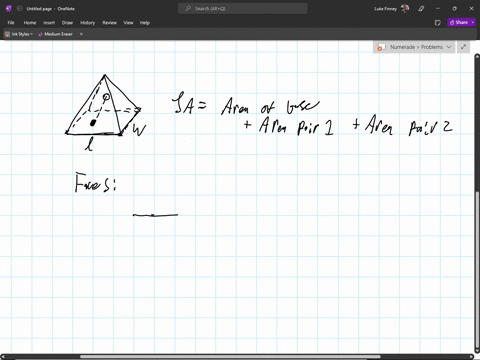480x360 pixels.
Task: Open the Help tab
Action: [x=145, y=23]
